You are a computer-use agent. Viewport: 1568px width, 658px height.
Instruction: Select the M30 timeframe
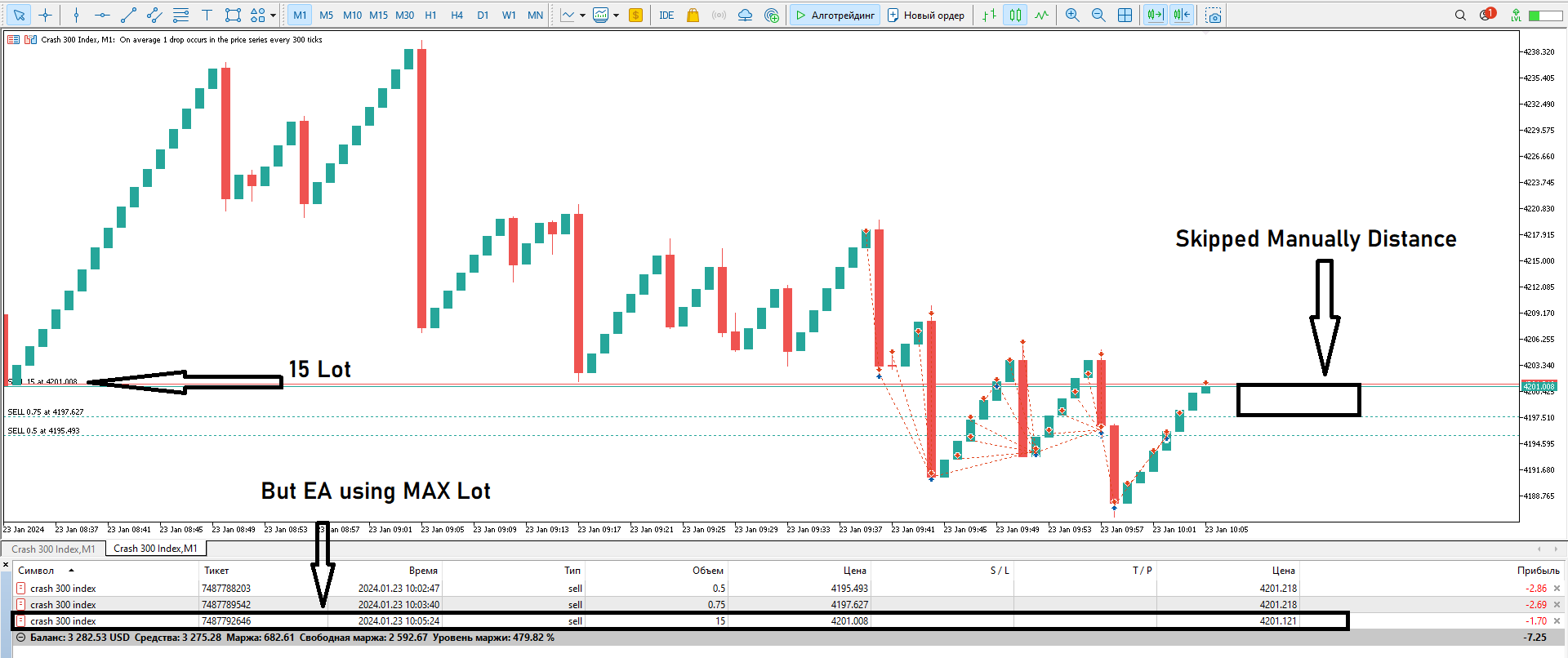(404, 15)
